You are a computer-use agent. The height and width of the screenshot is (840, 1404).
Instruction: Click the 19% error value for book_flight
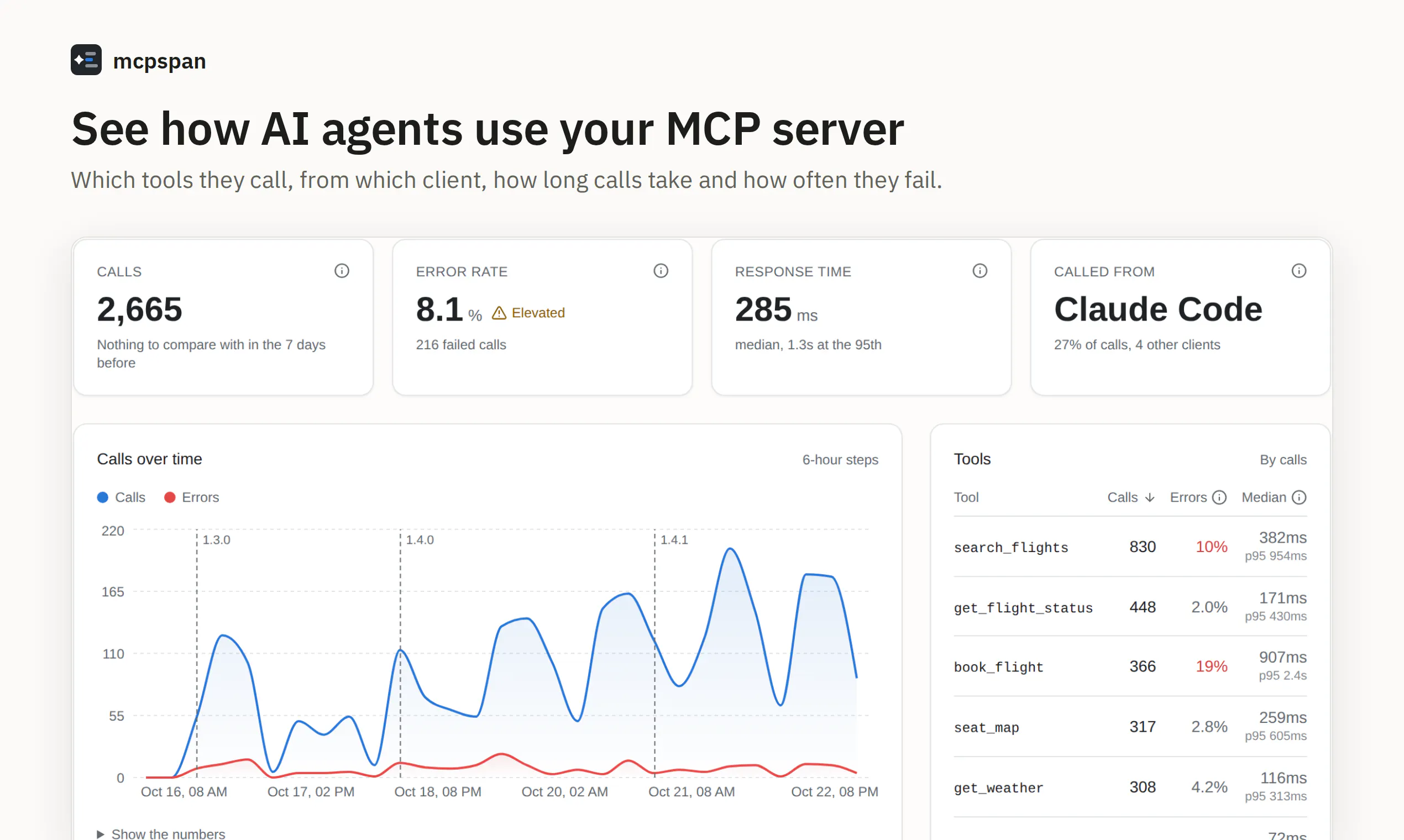(1211, 666)
